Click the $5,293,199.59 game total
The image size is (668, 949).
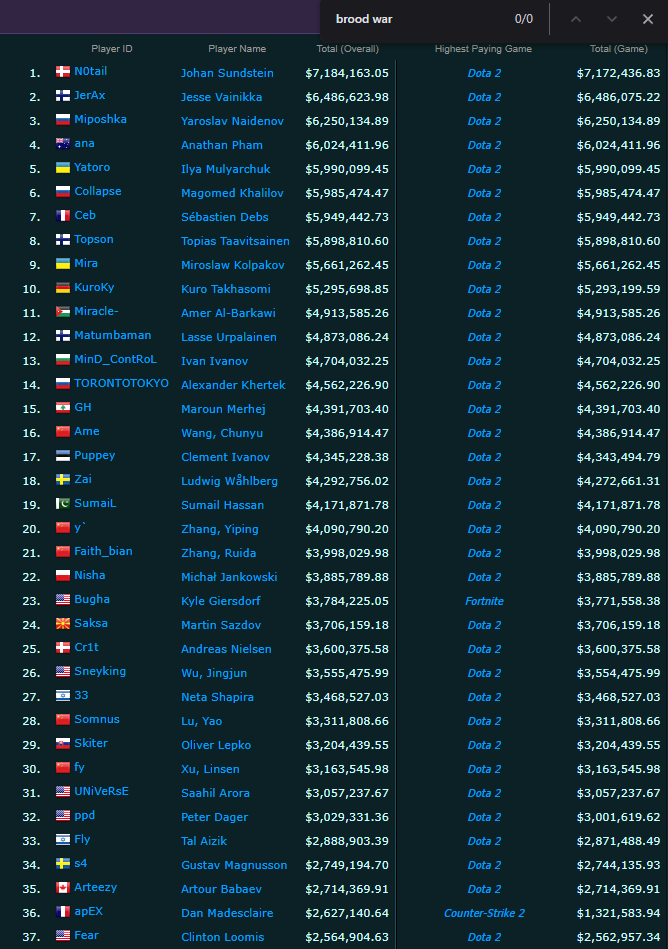tap(618, 289)
